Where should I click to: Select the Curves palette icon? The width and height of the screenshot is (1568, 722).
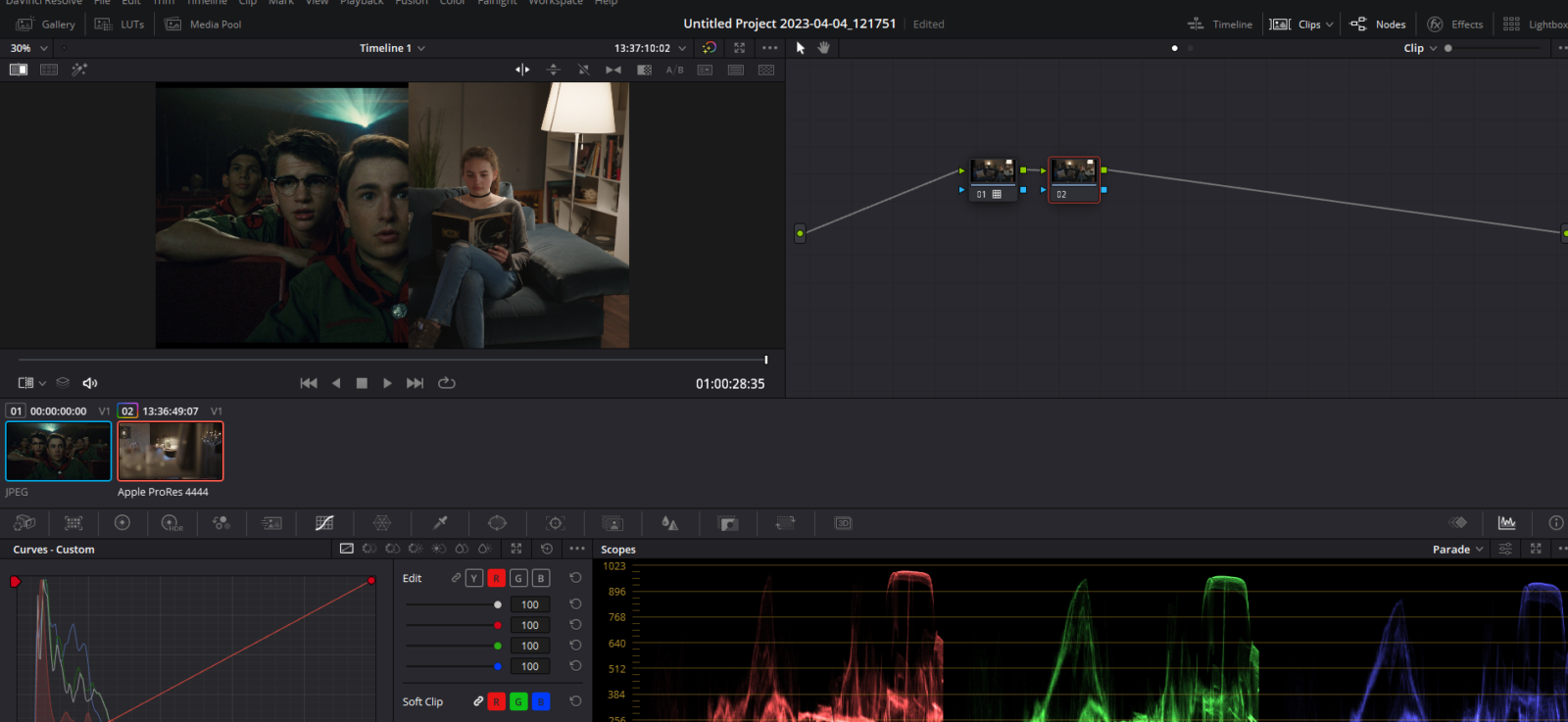324,523
